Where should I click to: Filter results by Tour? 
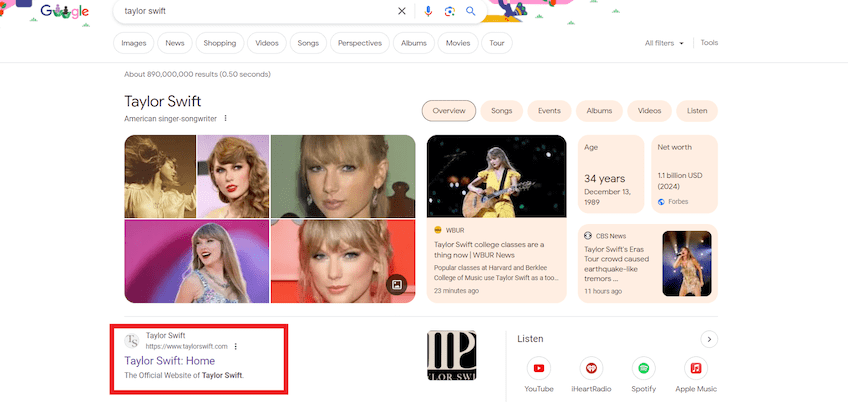(497, 43)
